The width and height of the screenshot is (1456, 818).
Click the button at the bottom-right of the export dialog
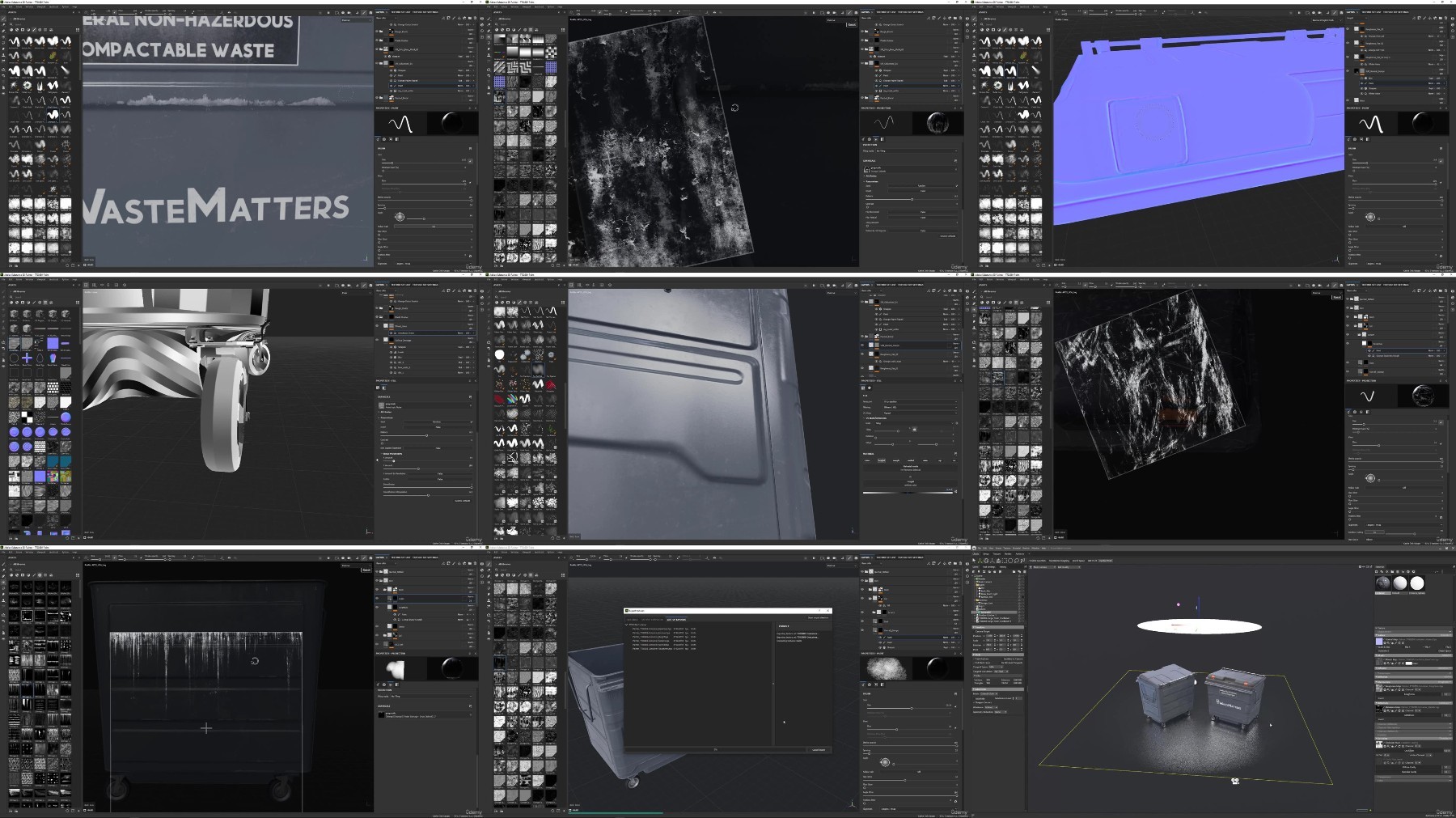pos(819,750)
